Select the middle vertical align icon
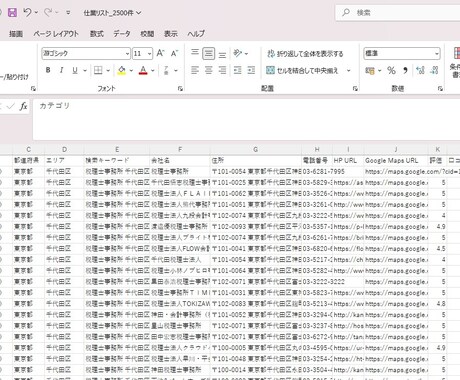The width and height of the screenshot is (460, 380). 209,53
